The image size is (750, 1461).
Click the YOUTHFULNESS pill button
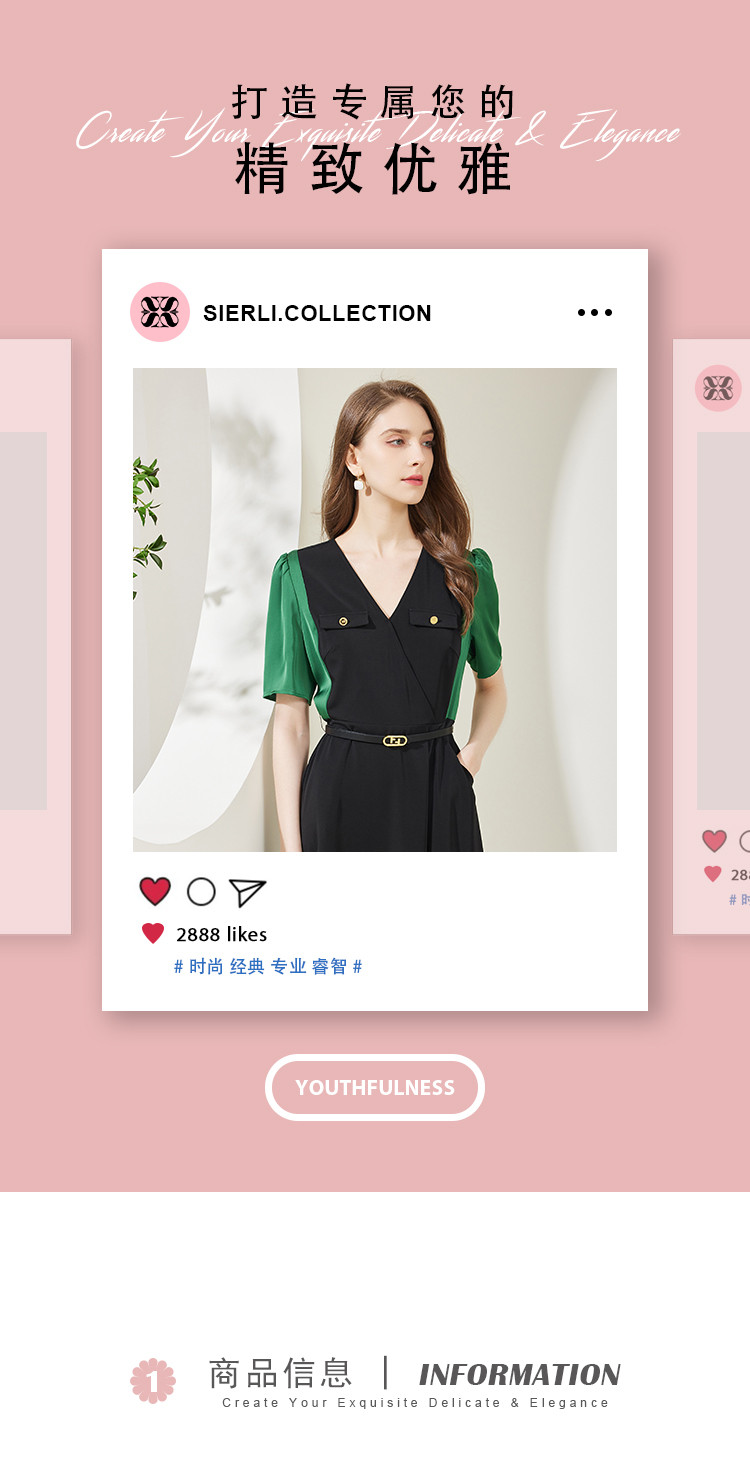[x=375, y=1087]
